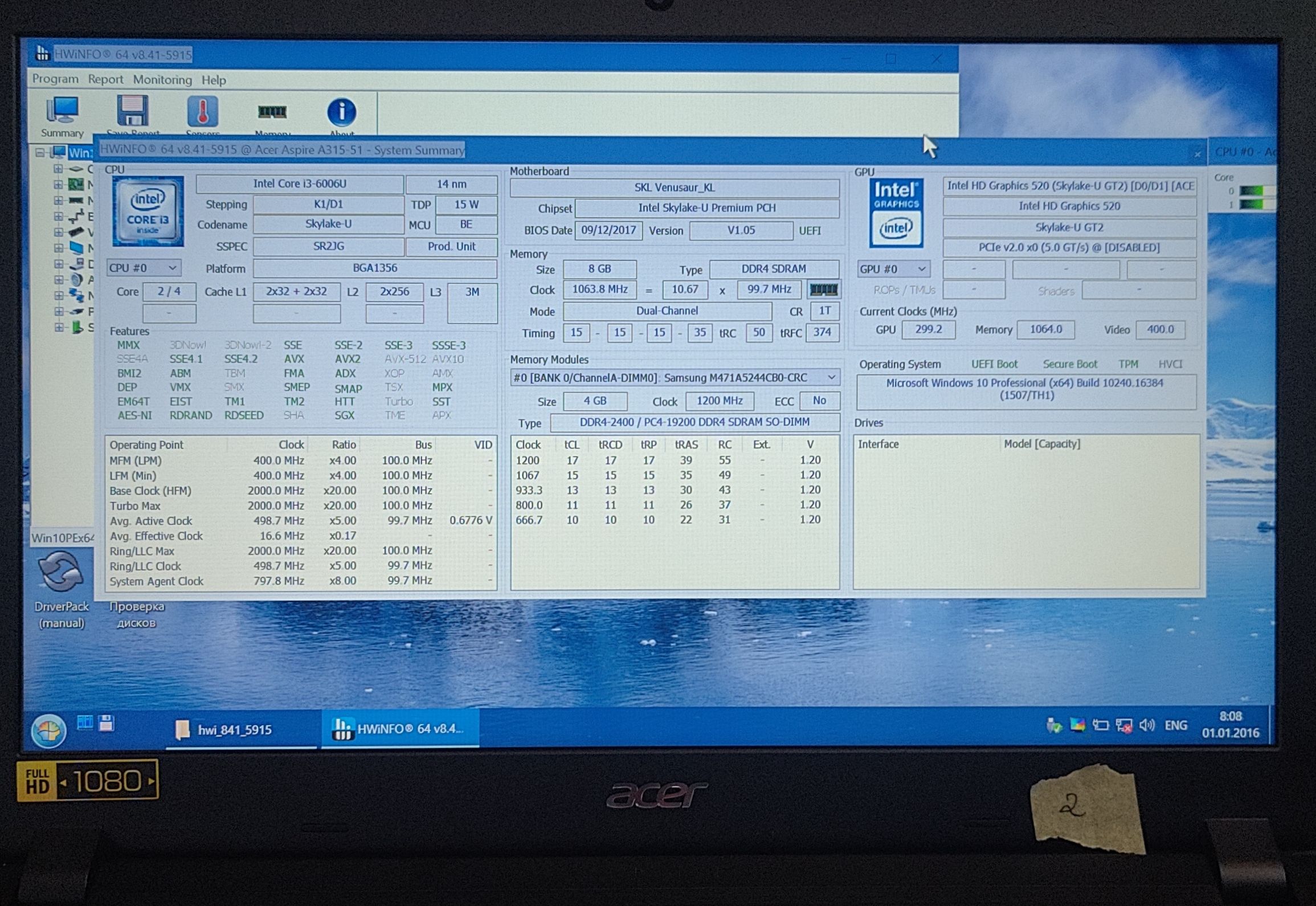1316x906 pixels.
Task: Open the DriverPack (manual) desktop icon
Action: (x=62, y=590)
